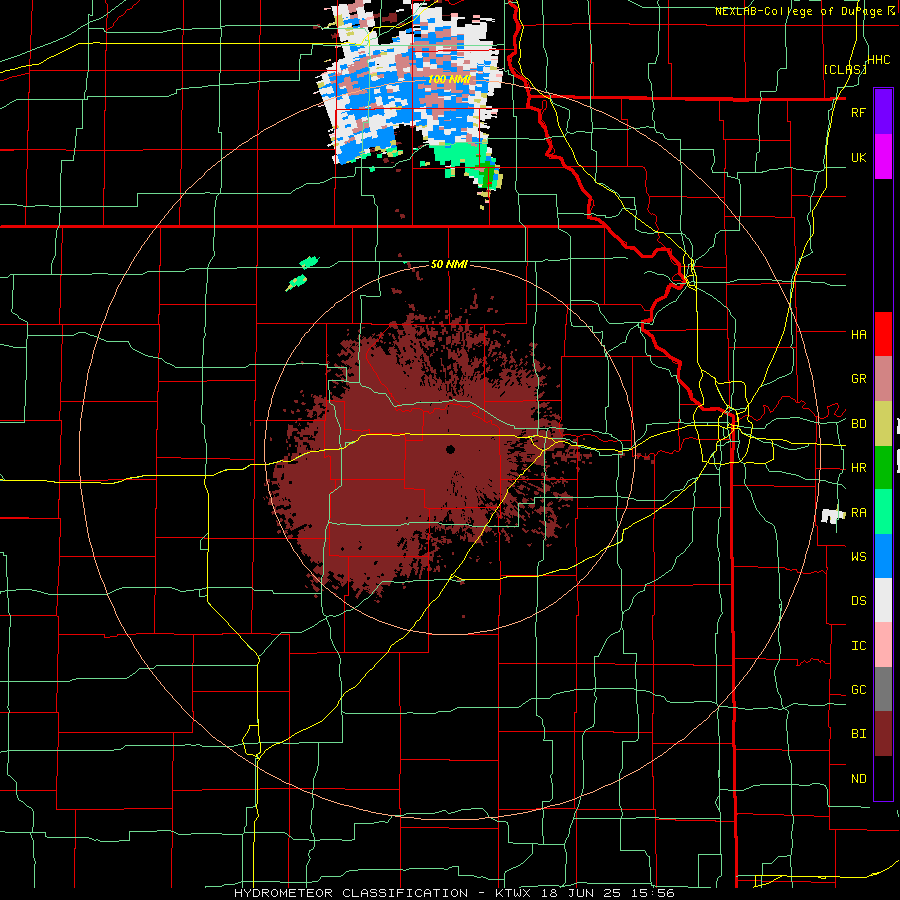Image resolution: width=900 pixels, height=900 pixels.
Task: Click the GR legend label
Action: click(858, 379)
